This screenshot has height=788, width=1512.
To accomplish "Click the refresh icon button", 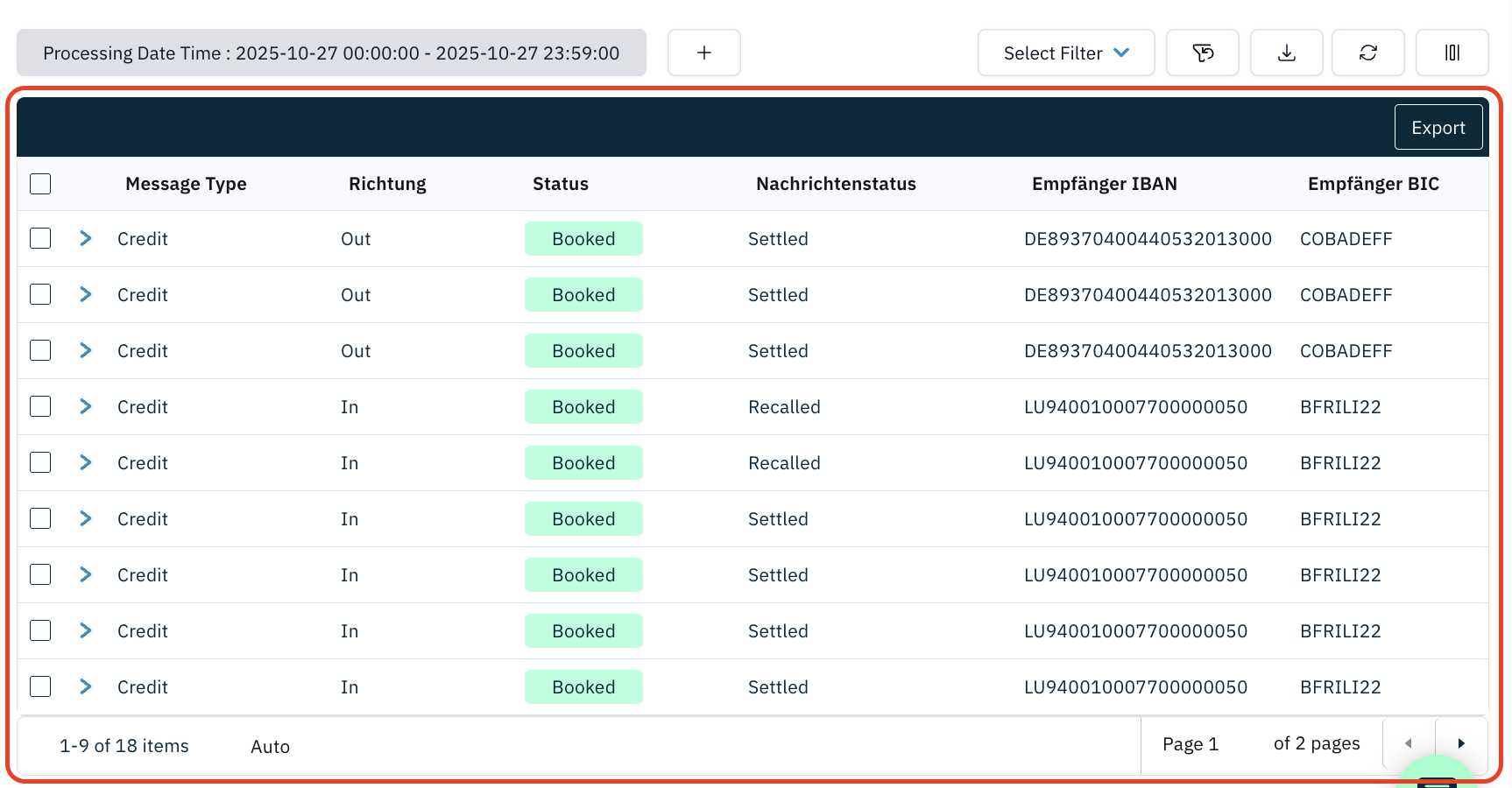I will click(1367, 53).
